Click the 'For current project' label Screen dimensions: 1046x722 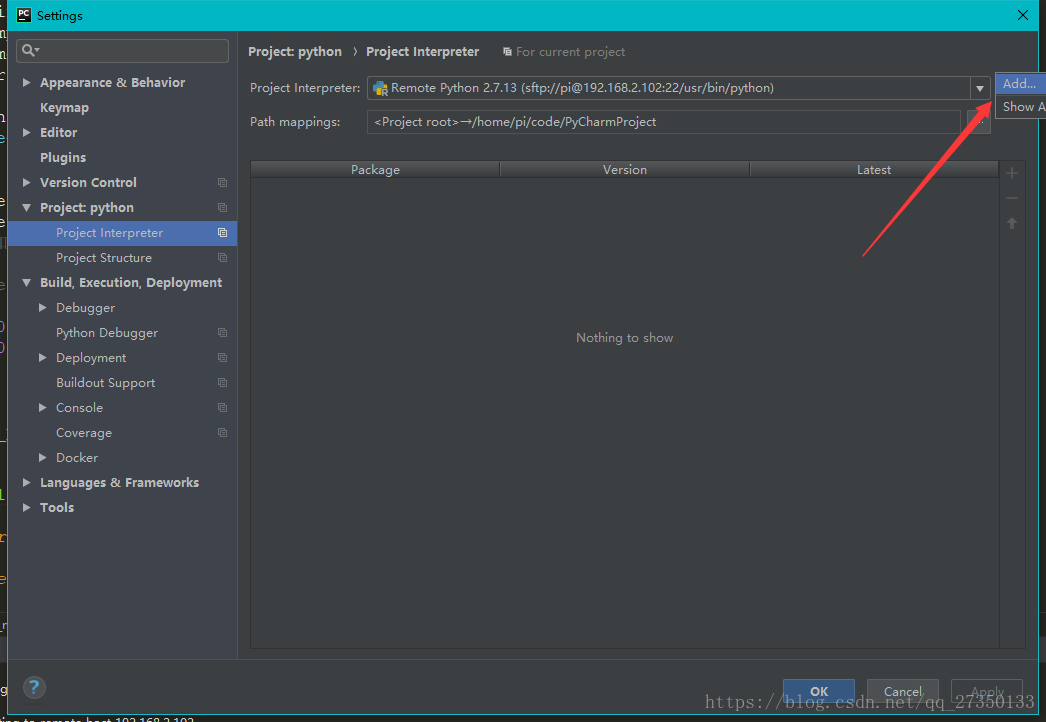coord(570,51)
